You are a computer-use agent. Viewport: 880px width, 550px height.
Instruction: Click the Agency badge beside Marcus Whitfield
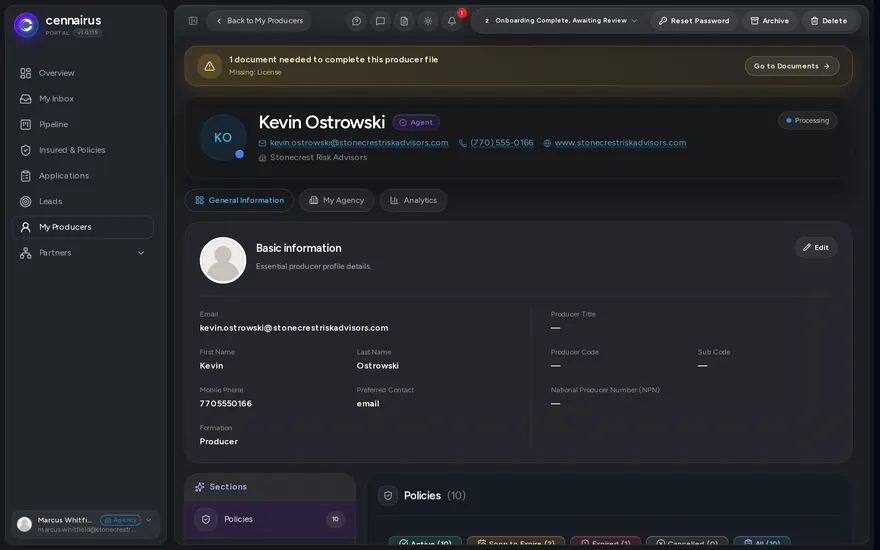pyautogui.click(x=120, y=520)
